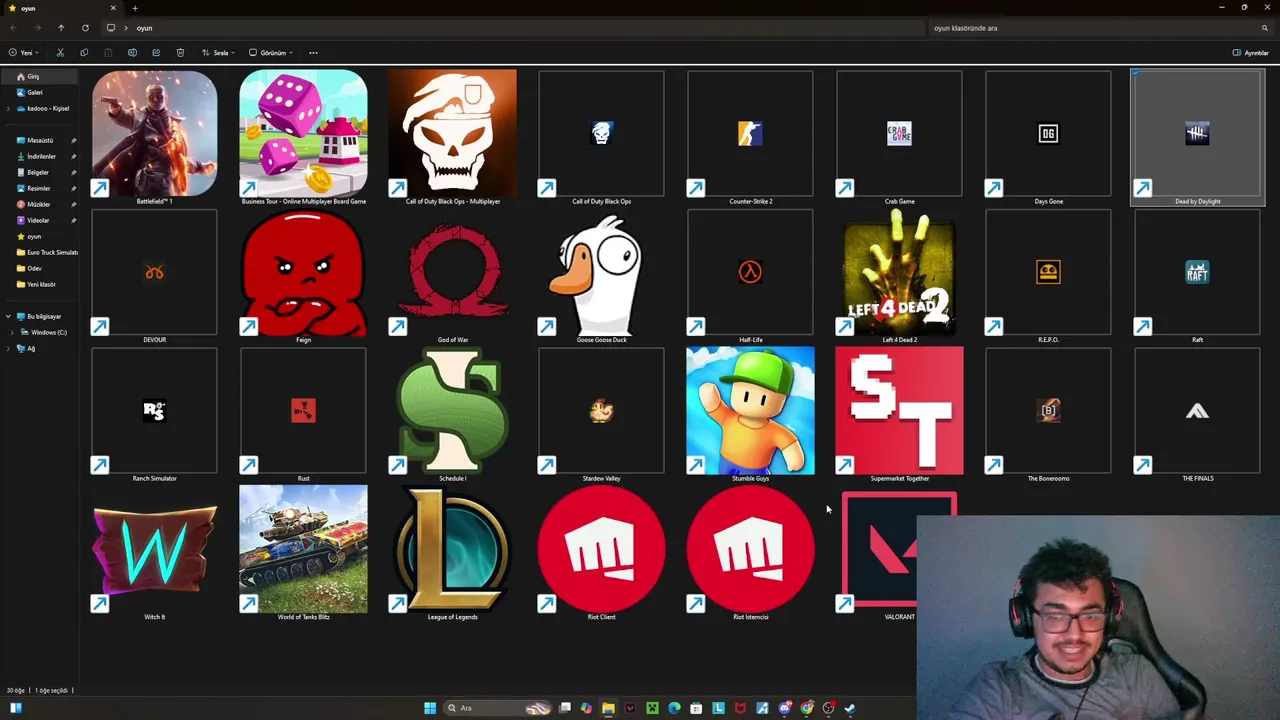The width and height of the screenshot is (1280, 720).
Task: Expand the kadooo - Kişisel OneDrive node
Action: 9,108
